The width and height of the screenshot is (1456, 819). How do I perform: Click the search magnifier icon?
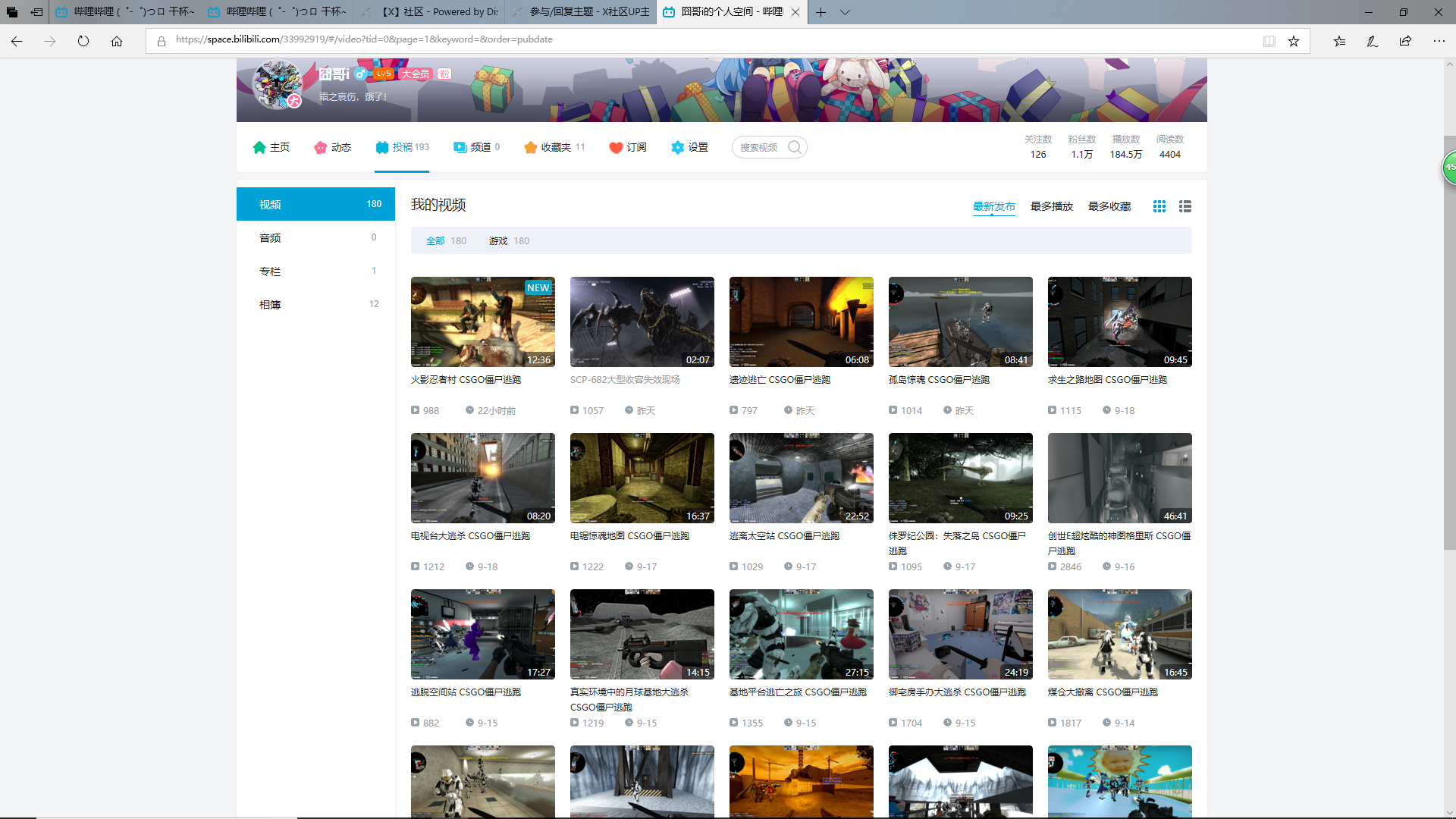coord(794,147)
